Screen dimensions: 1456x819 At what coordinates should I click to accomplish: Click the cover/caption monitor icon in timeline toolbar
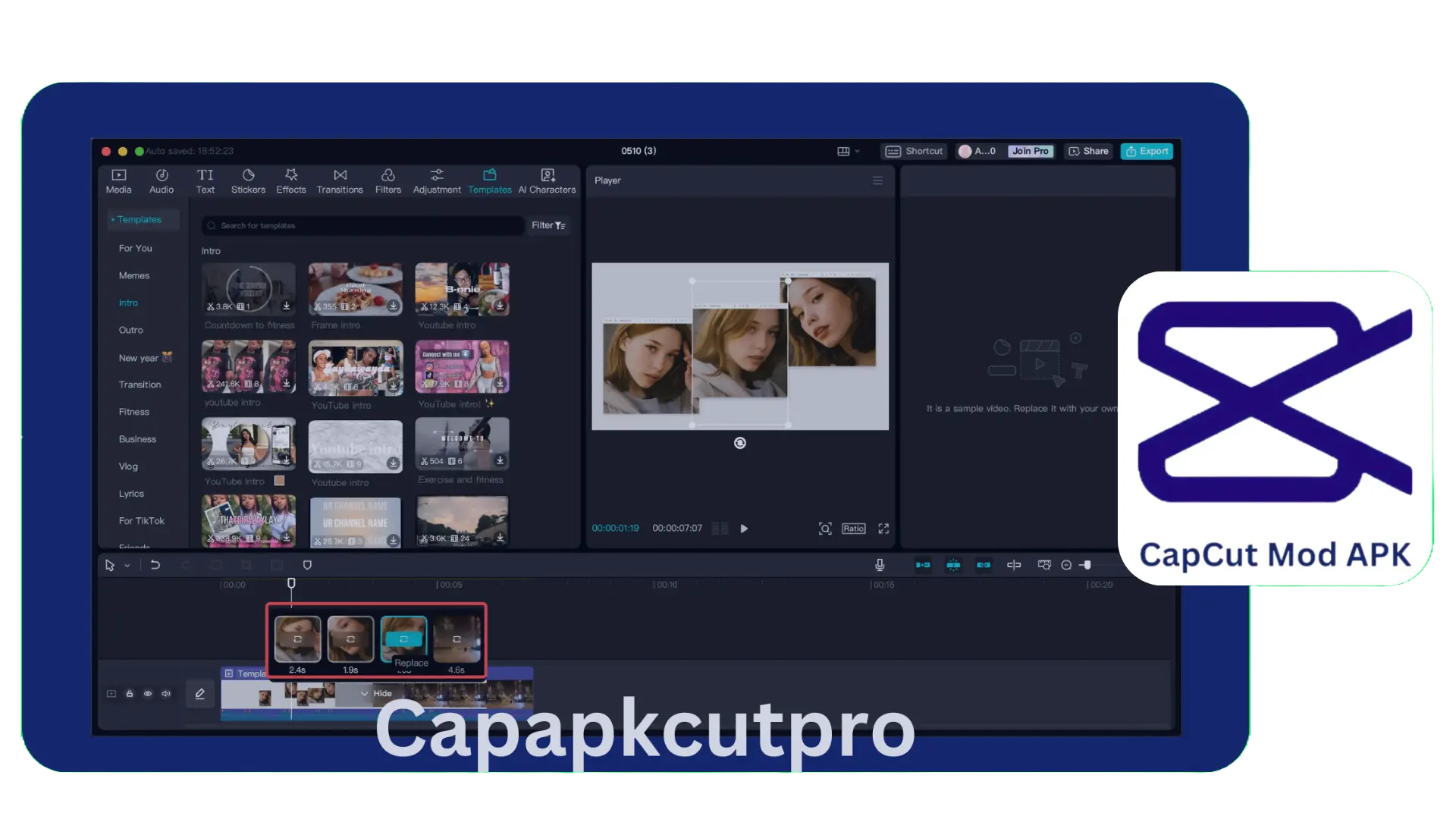click(1044, 565)
